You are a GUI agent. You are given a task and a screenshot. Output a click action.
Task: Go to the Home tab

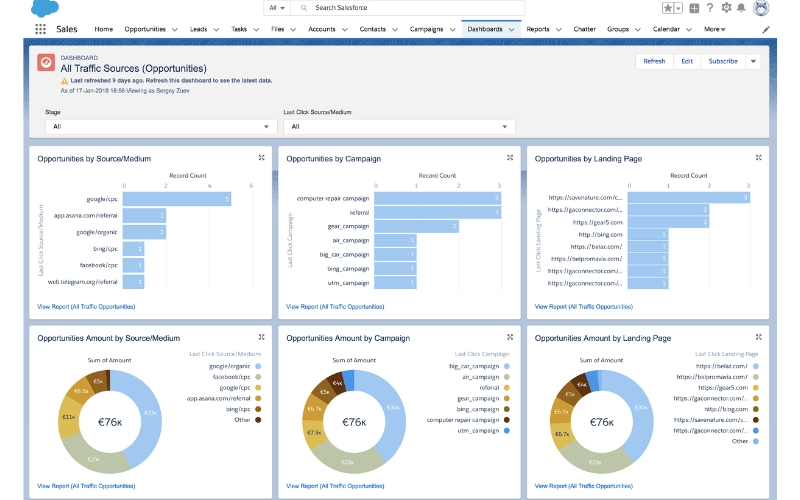click(x=104, y=29)
